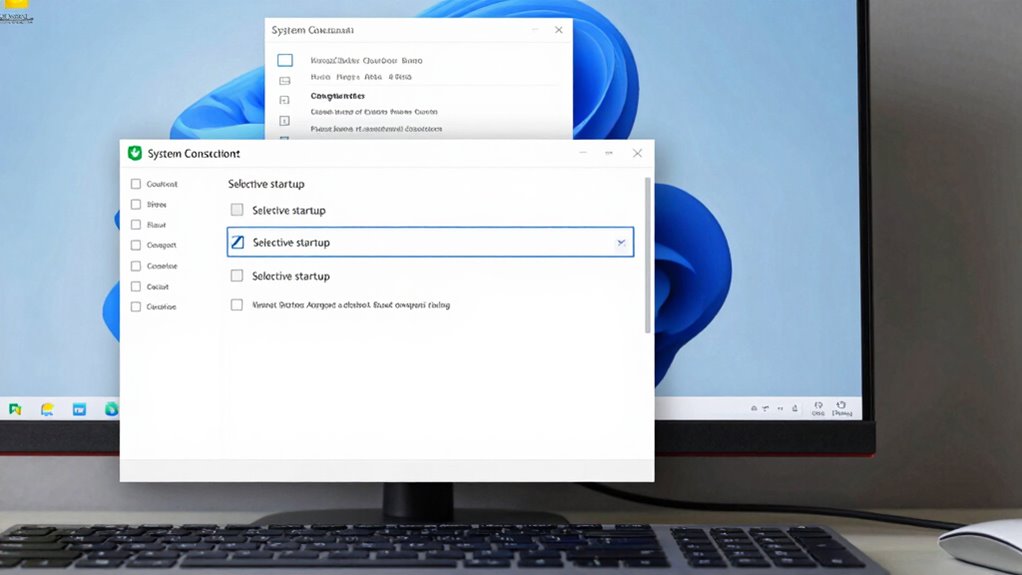Viewport: 1022px width, 575px height.
Task: Click the green shield icon in System Configuration title bar
Action: click(x=135, y=153)
